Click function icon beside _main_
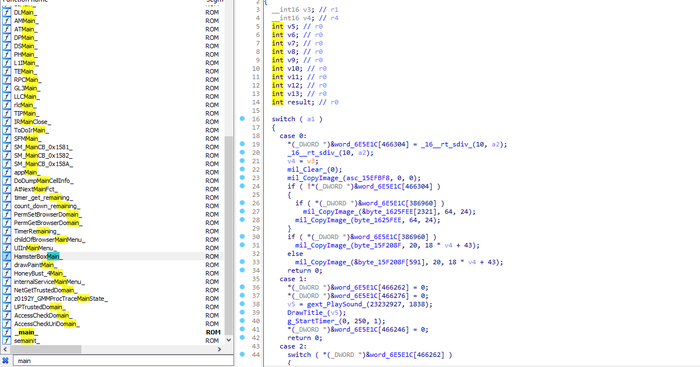Image resolution: width=700 pixels, height=367 pixels. tap(7, 332)
